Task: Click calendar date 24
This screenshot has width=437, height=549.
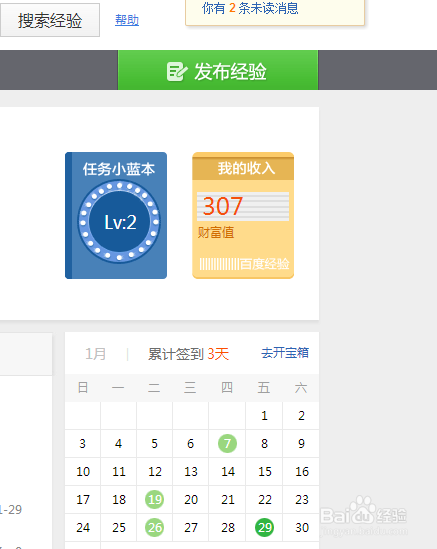Action: coord(83,528)
